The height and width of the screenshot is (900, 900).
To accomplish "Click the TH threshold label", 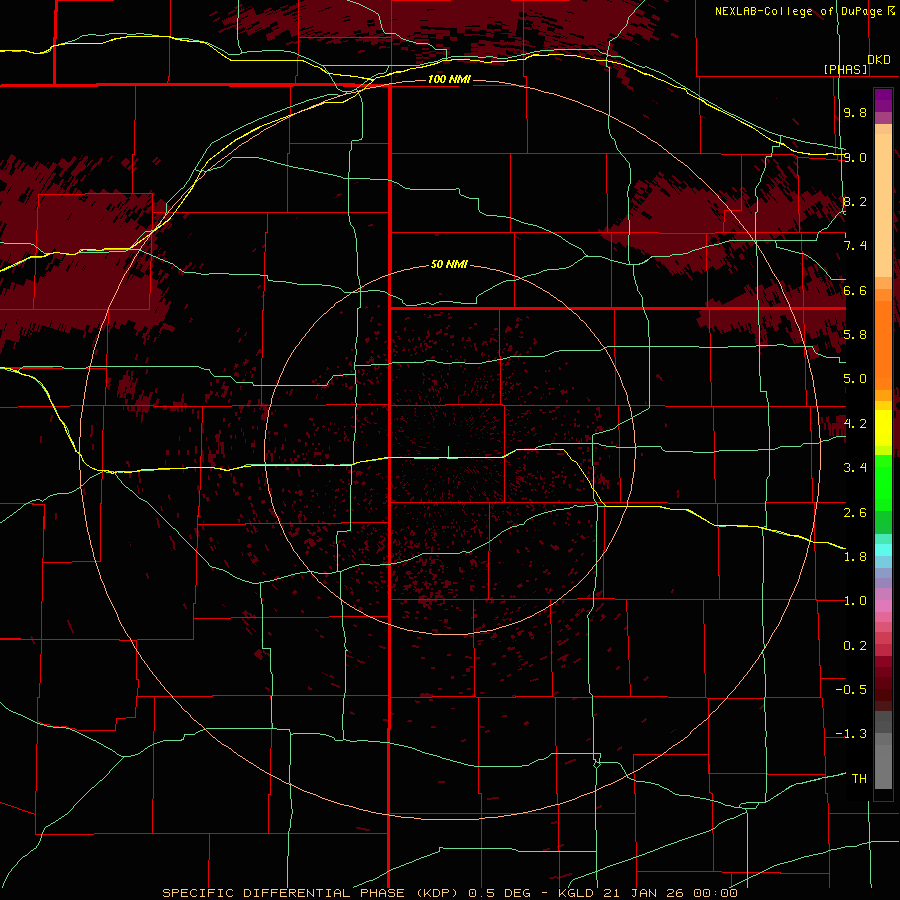I will point(859,779).
